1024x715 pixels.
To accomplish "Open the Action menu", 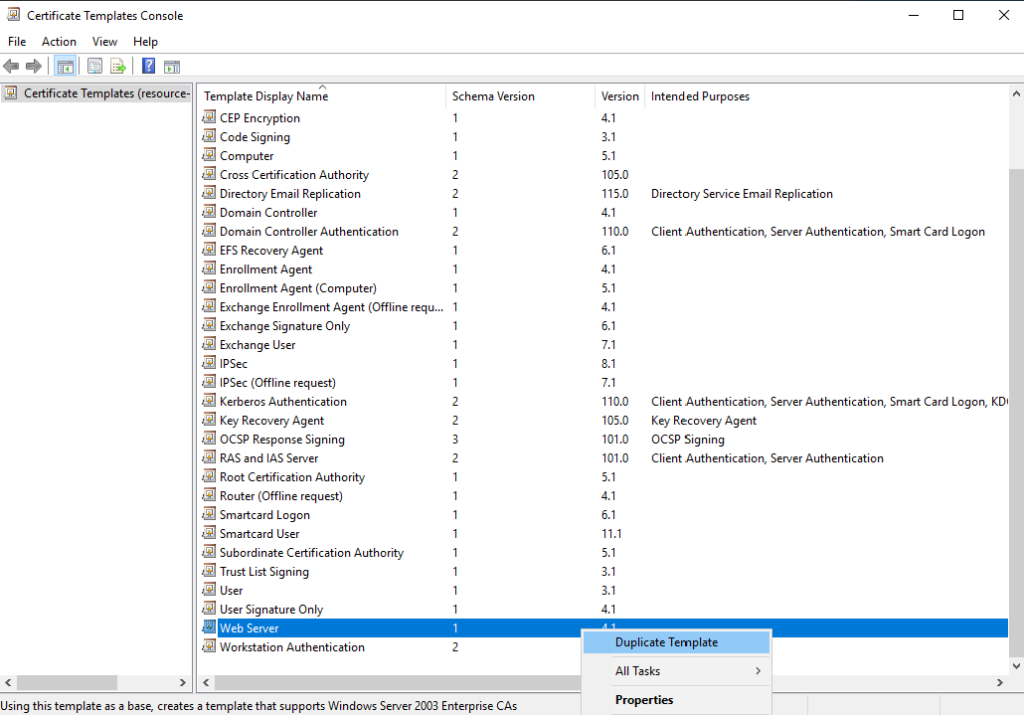I will tap(59, 41).
